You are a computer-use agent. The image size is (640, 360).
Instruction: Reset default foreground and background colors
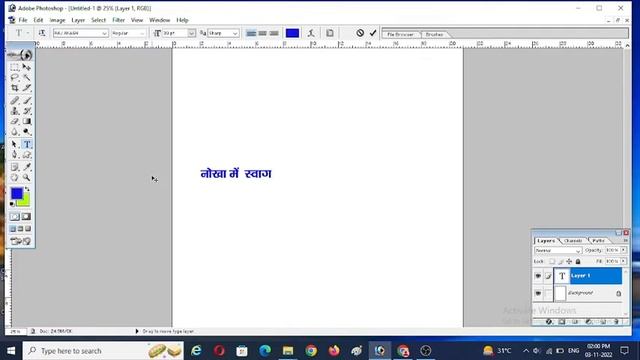click(12, 204)
